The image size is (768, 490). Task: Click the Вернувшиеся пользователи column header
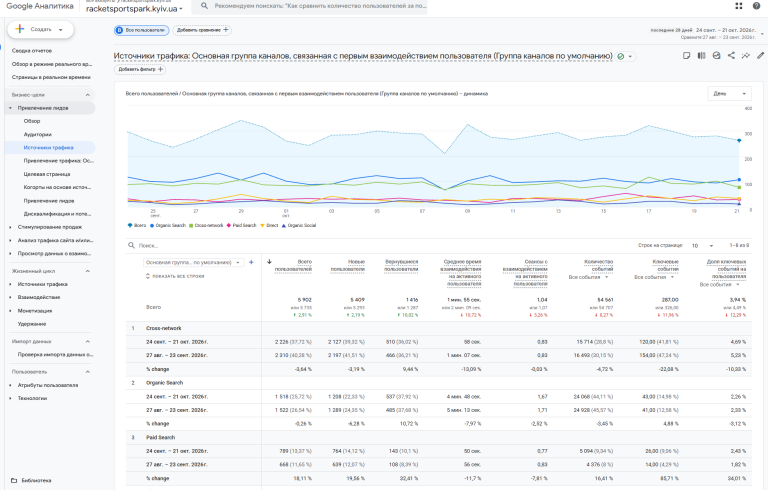click(401, 266)
